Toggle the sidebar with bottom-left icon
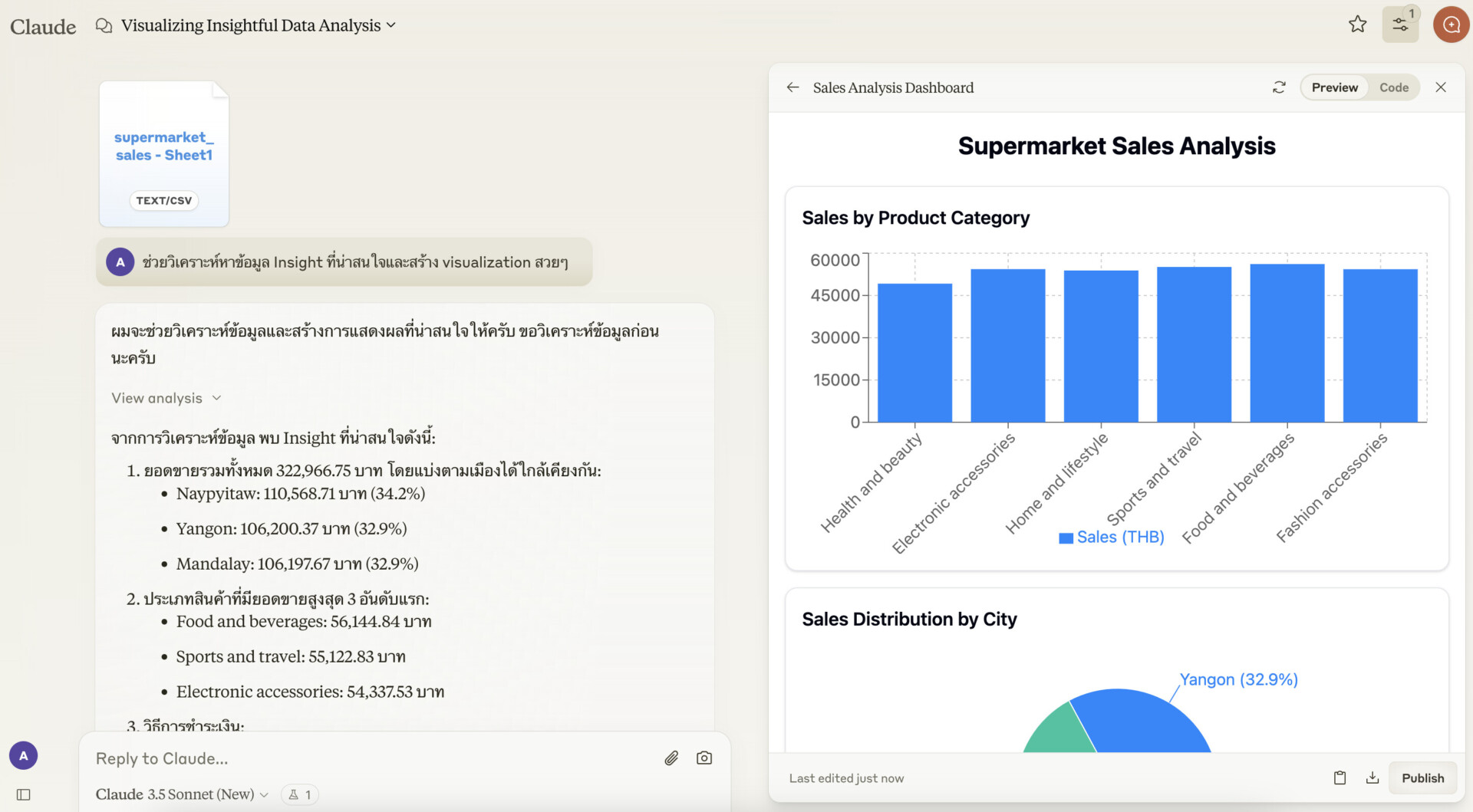Image resolution: width=1473 pixels, height=812 pixels. pyautogui.click(x=22, y=794)
